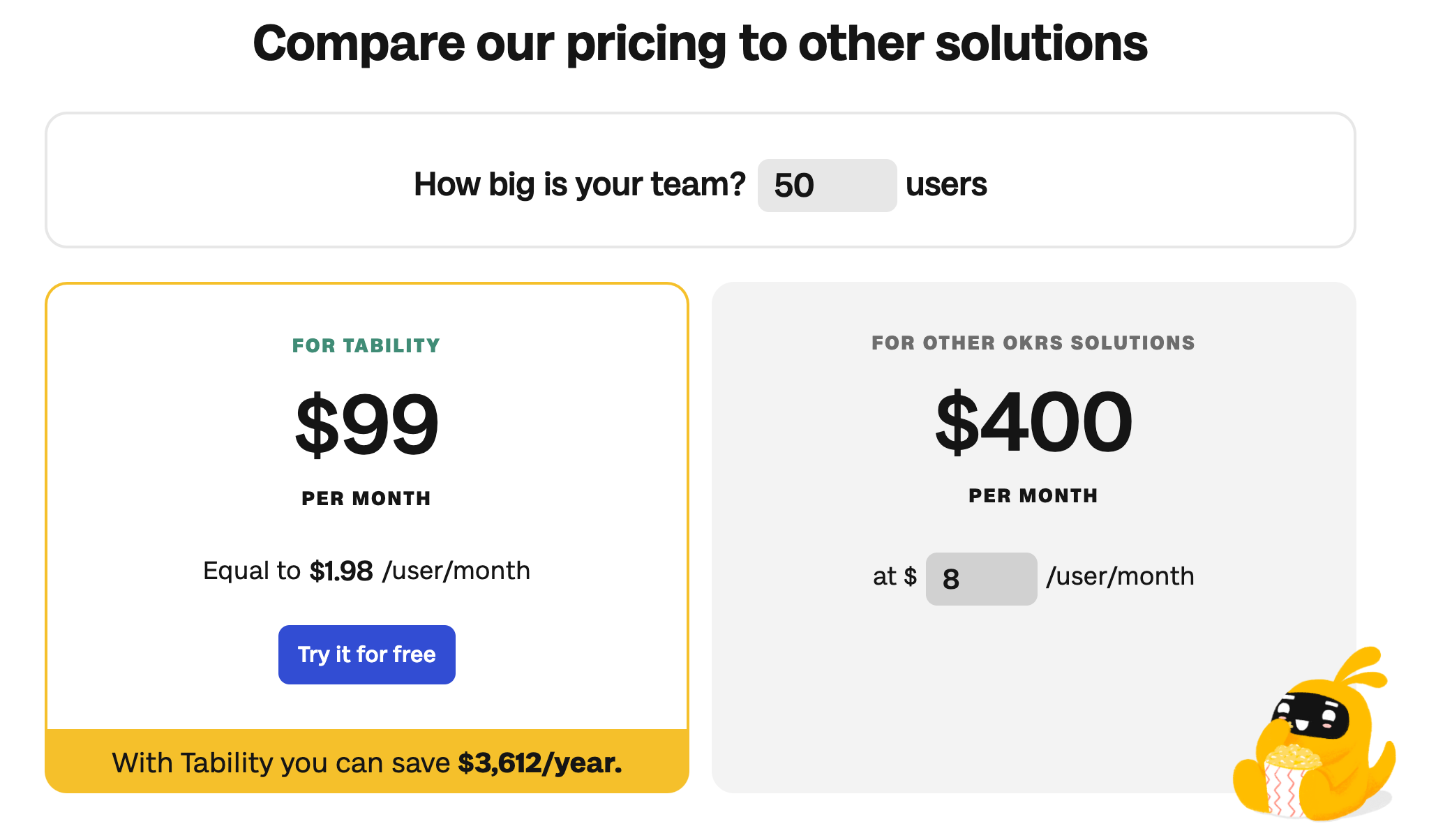The width and height of the screenshot is (1429, 840).
Task: Select the "FOR OTHER OKRS SOLUTIONS" label
Action: pos(1033,343)
